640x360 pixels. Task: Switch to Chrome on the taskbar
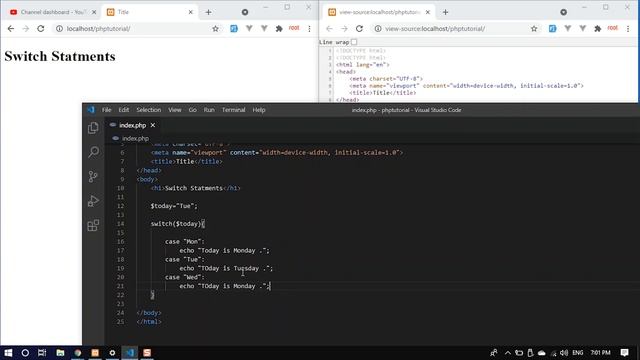[x=78, y=353]
